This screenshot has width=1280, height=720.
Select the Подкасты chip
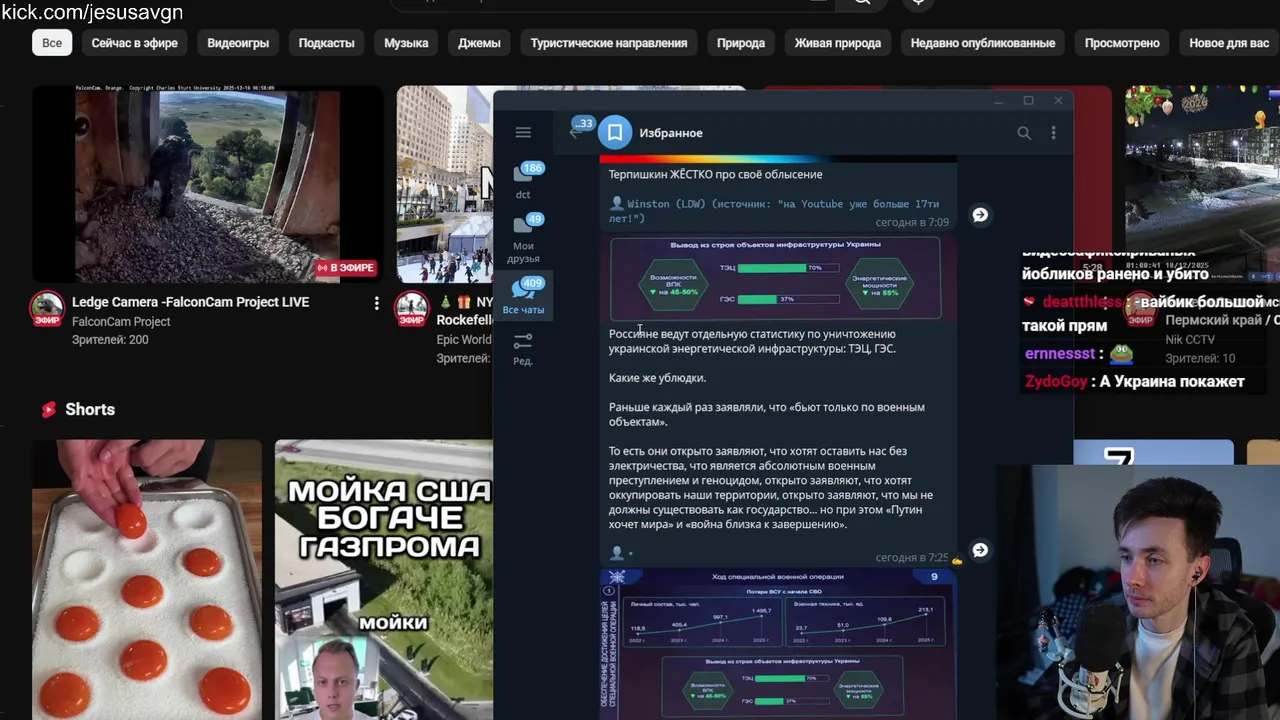(326, 43)
